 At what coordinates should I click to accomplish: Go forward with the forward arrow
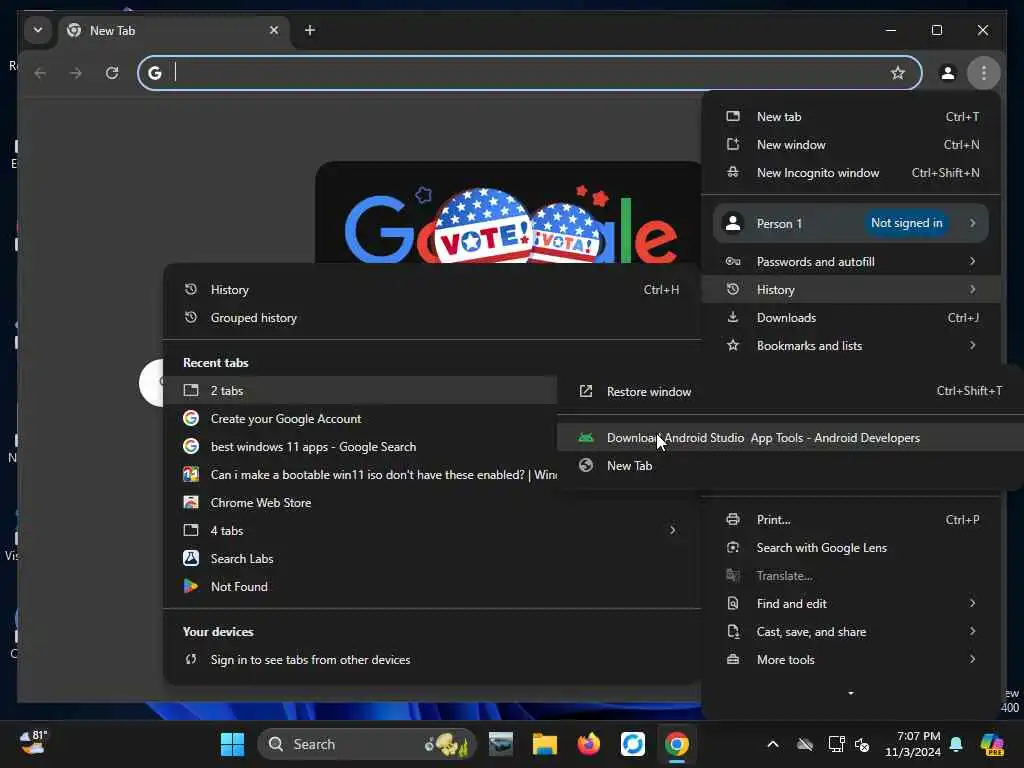coord(76,73)
